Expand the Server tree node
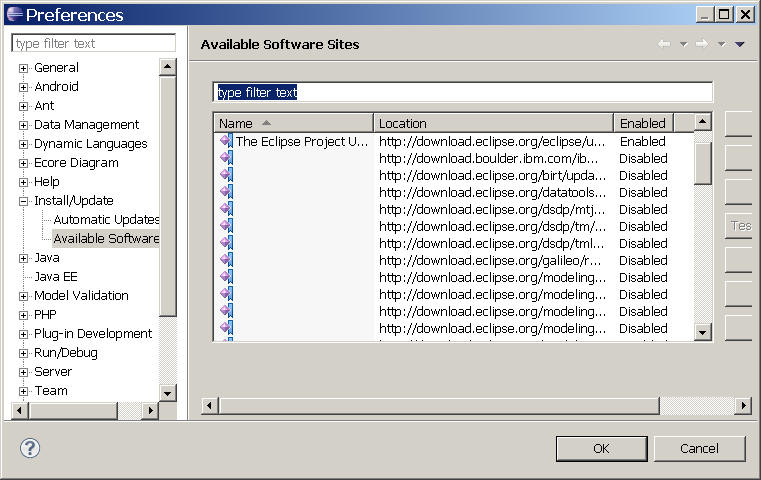Viewport: 761px width, 480px height. click(x=23, y=372)
